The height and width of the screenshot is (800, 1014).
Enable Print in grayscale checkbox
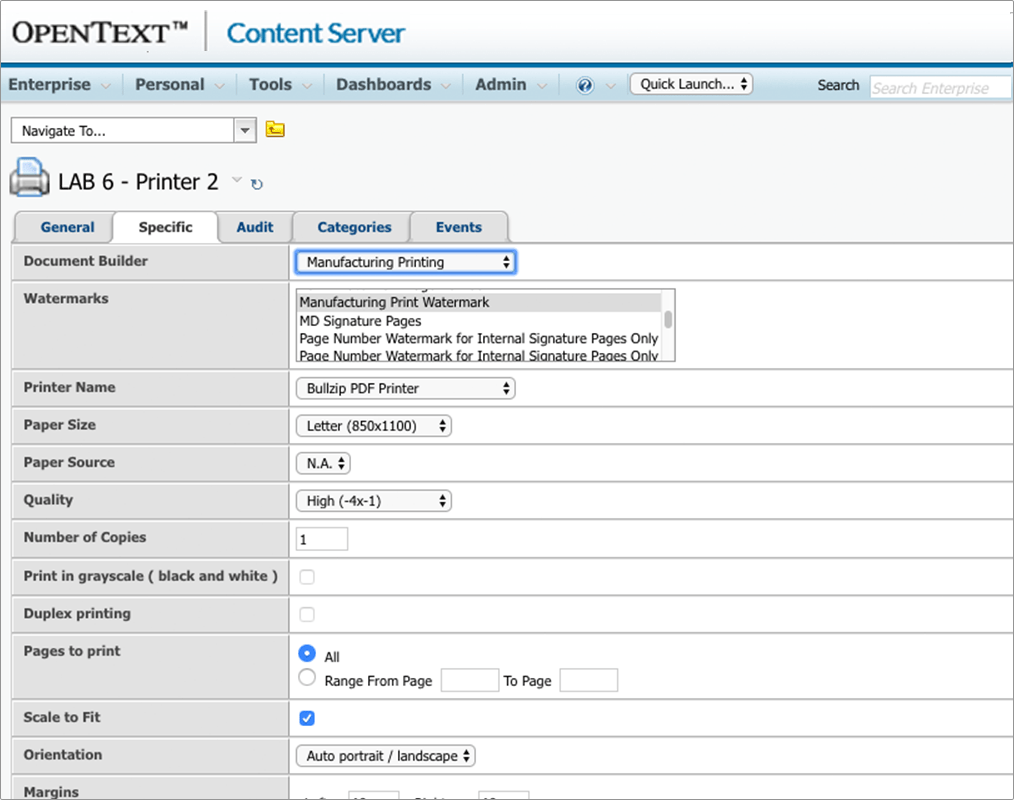coord(307,577)
